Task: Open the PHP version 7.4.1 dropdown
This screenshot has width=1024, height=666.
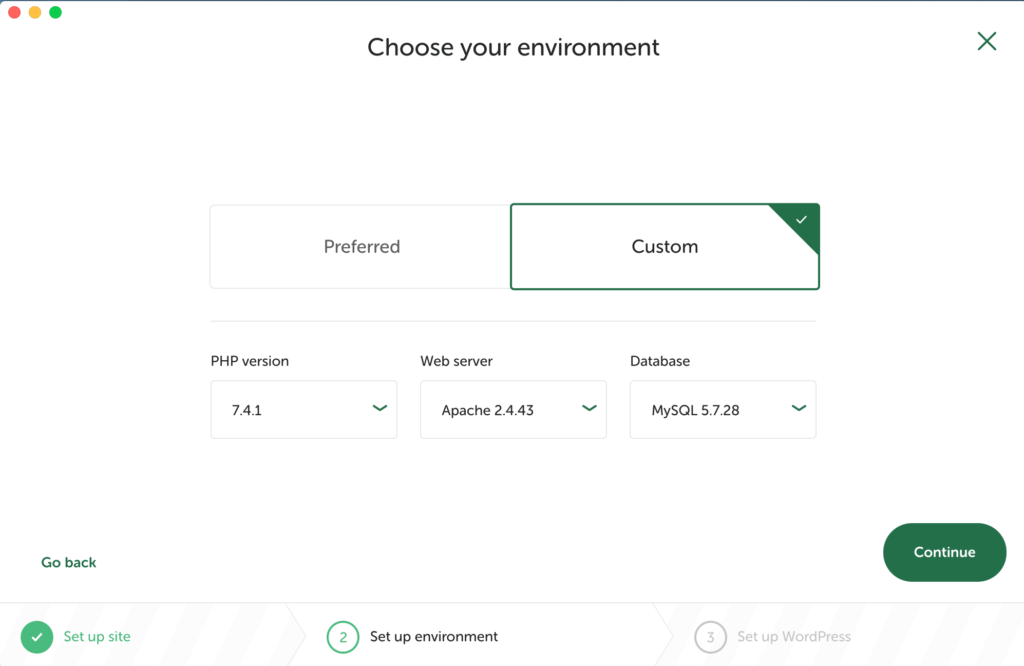Action: coord(304,409)
